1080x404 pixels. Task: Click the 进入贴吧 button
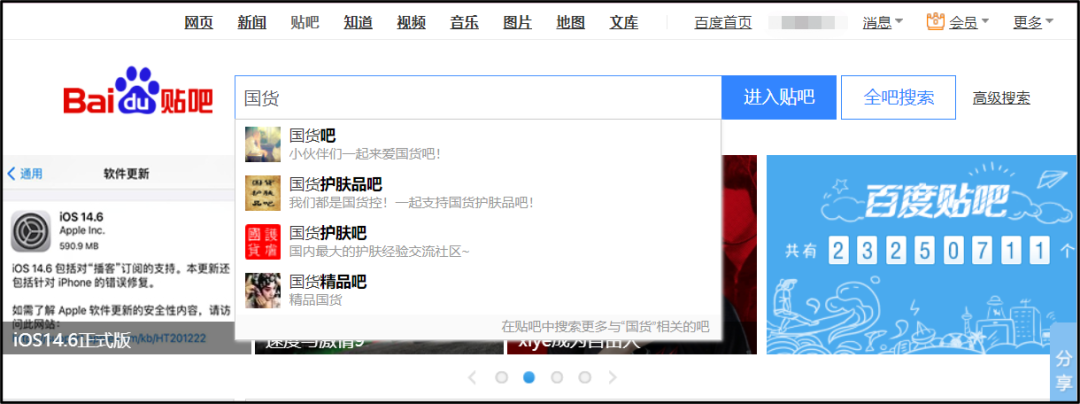(779, 97)
